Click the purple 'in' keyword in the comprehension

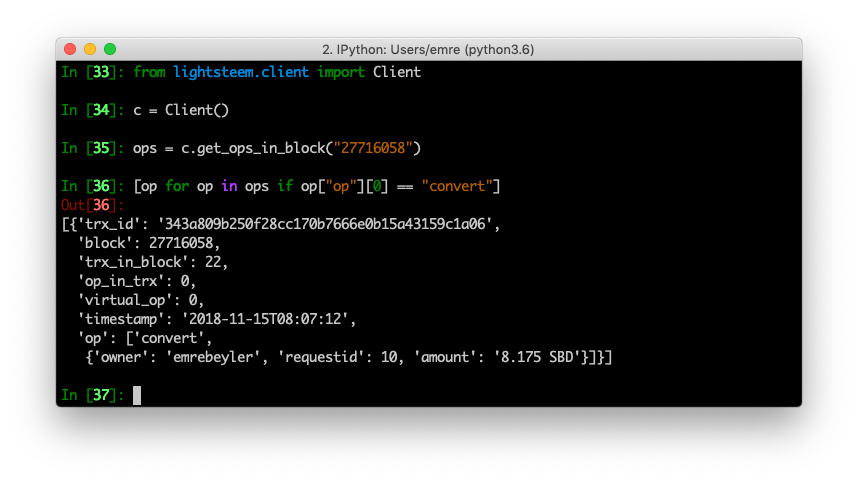tap(229, 186)
